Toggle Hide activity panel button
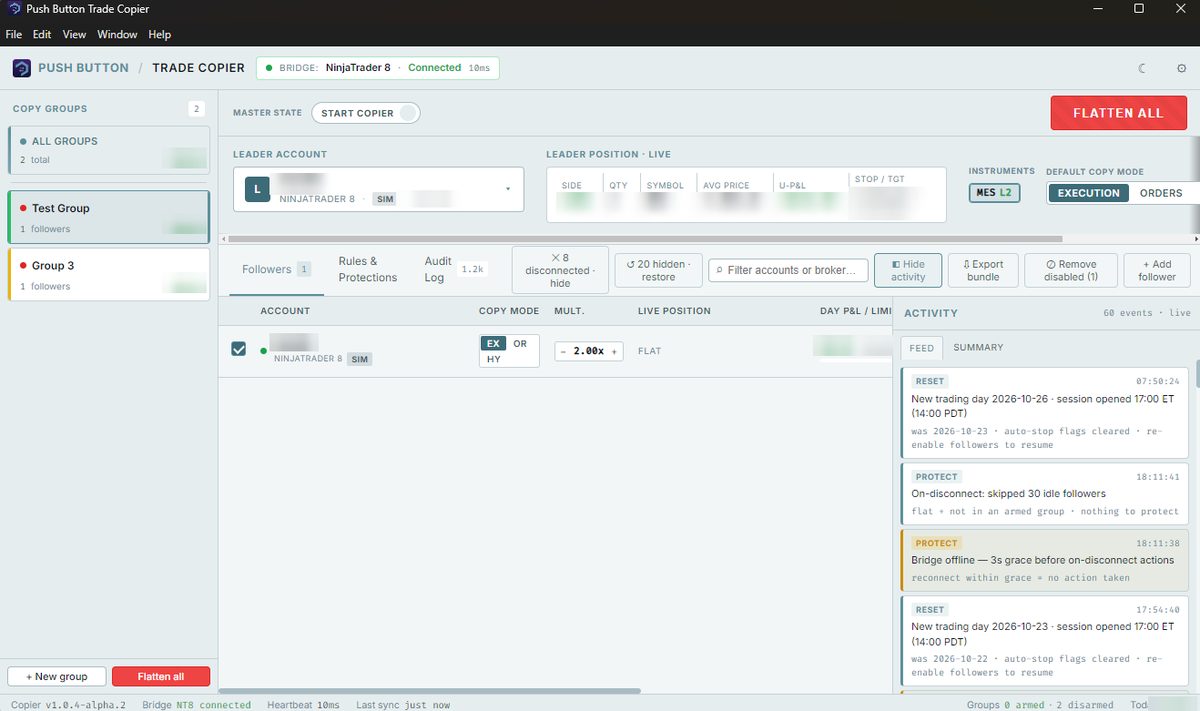The width and height of the screenshot is (1200, 711). [x=908, y=270]
